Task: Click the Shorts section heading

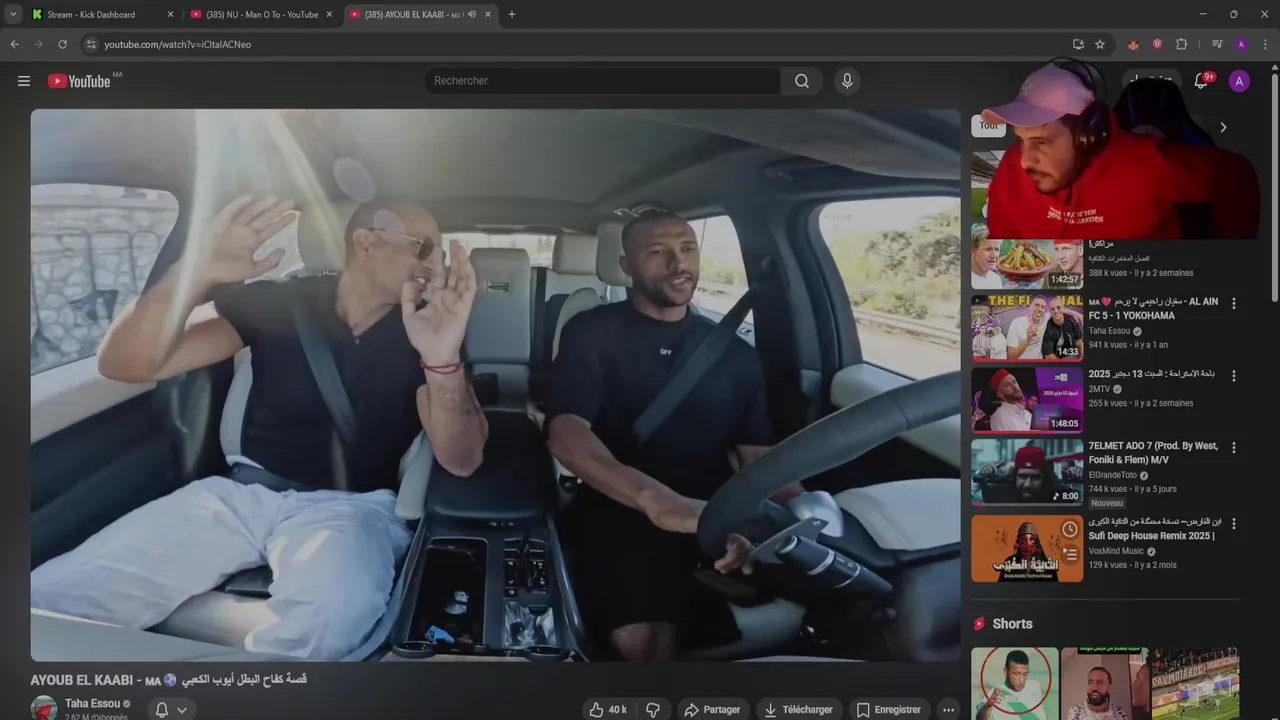Action: pyautogui.click(x=1012, y=624)
